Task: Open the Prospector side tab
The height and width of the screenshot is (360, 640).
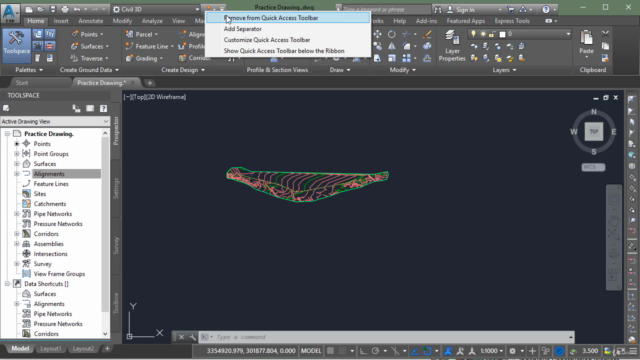Action: pyautogui.click(x=116, y=131)
